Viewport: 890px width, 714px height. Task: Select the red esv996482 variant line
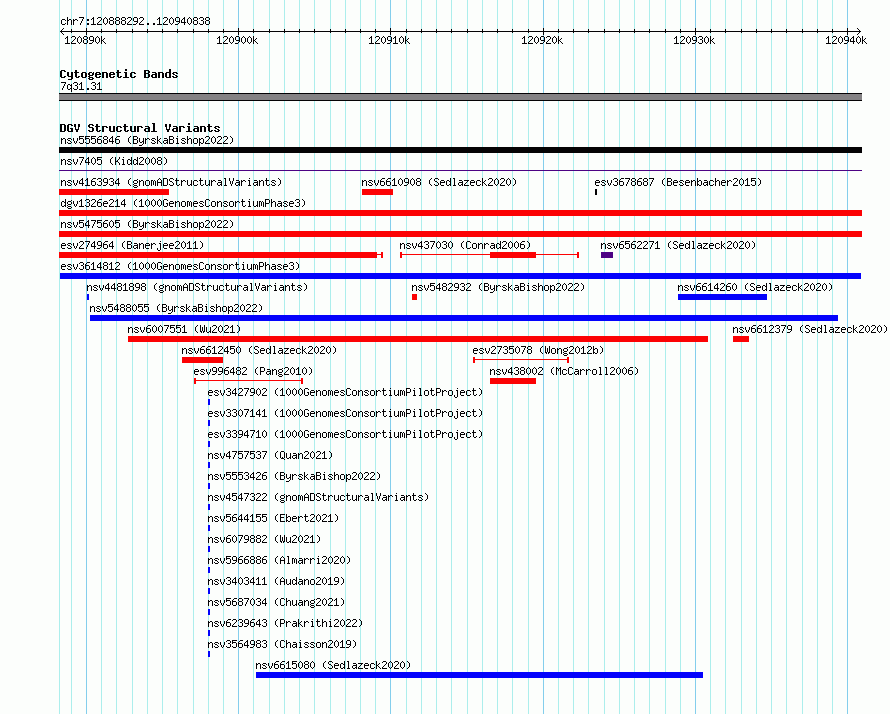[249, 381]
